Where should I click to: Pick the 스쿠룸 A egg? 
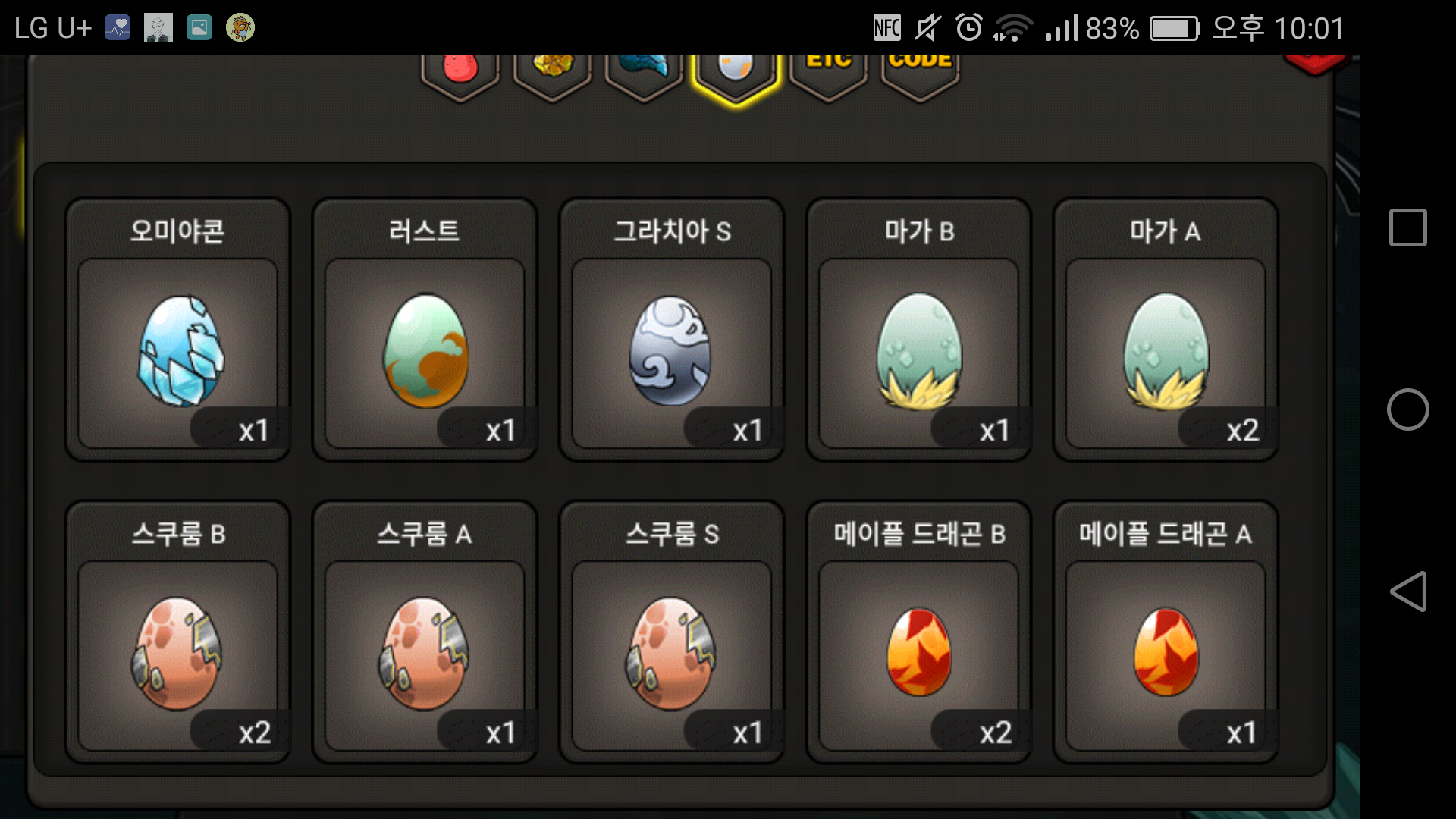(x=425, y=632)
